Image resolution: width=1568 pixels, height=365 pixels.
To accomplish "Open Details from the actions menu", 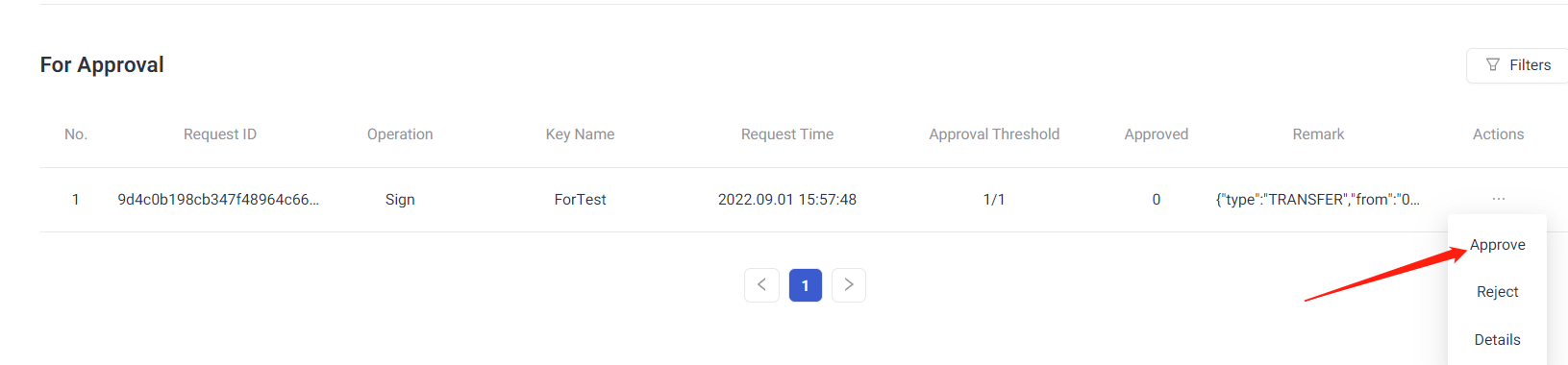I will (x=1498, y=340).
